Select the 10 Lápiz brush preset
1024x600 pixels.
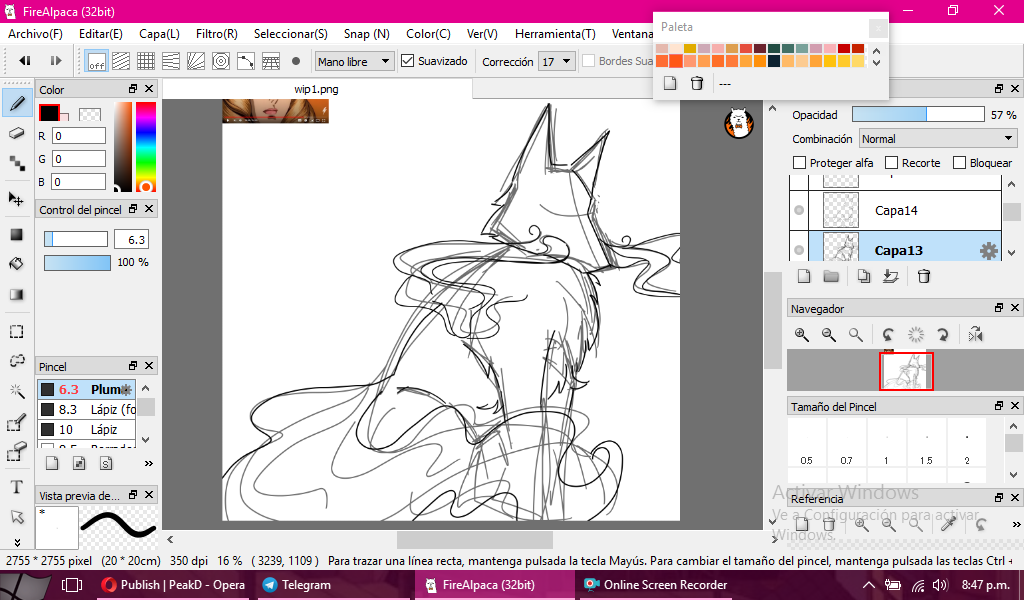[x=87, y=430]
